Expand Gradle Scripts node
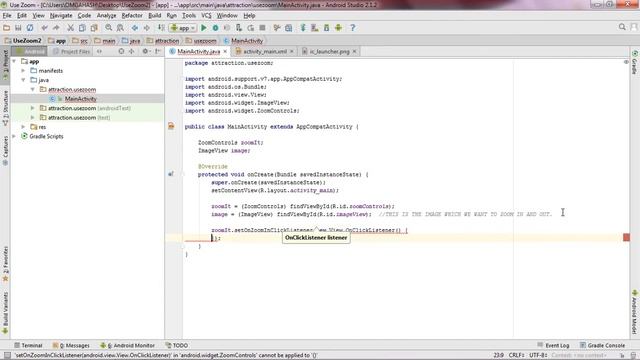This screenshot has width=640, height=360. tap(14, 136)
